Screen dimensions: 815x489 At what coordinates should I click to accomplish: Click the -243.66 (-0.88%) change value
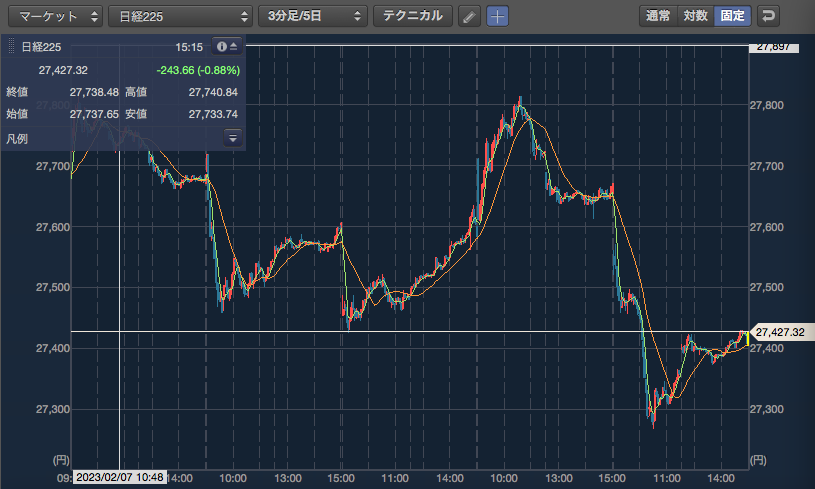198,70
